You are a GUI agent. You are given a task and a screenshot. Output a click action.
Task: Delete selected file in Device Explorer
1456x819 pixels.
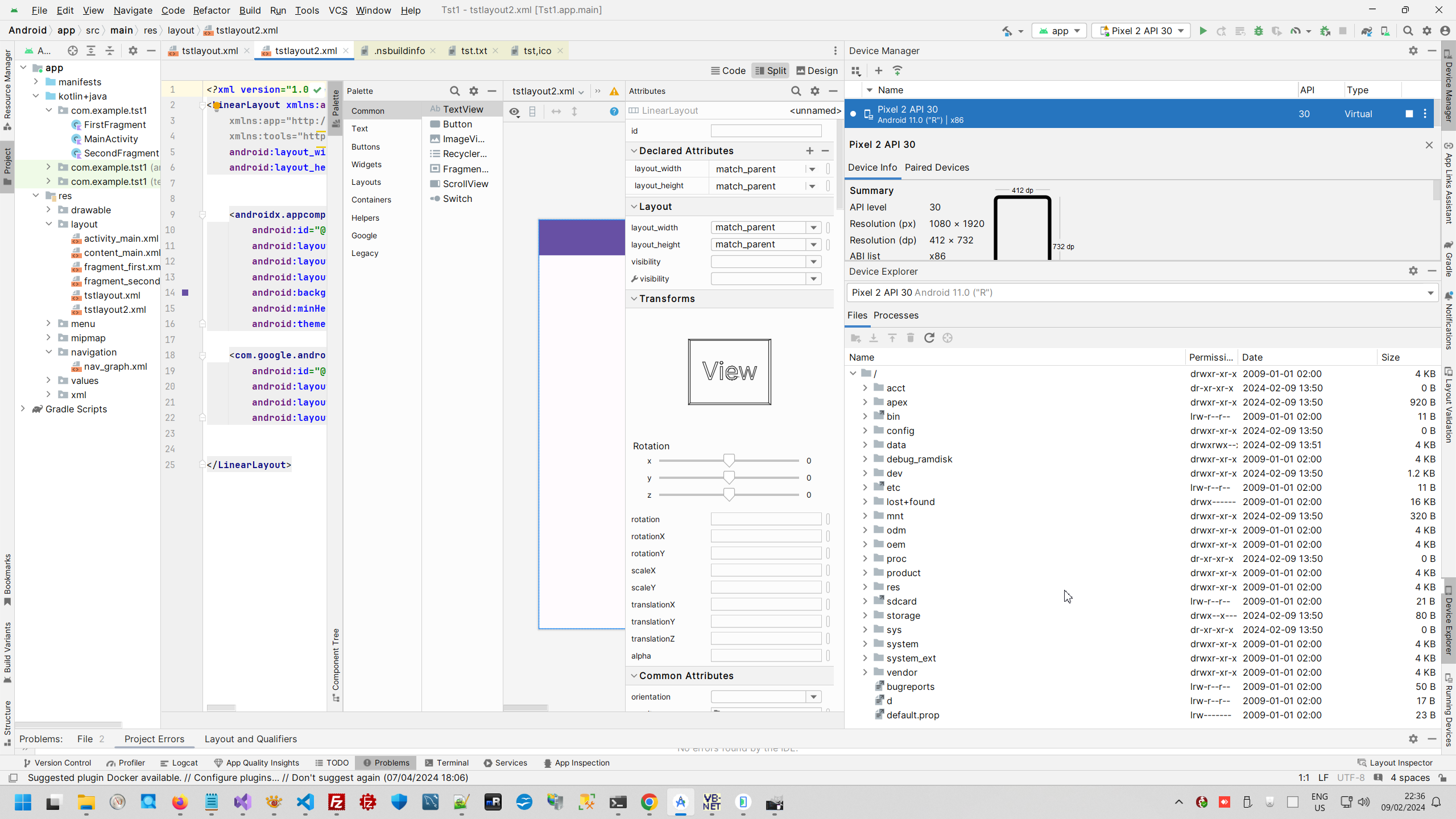(910, 338)
